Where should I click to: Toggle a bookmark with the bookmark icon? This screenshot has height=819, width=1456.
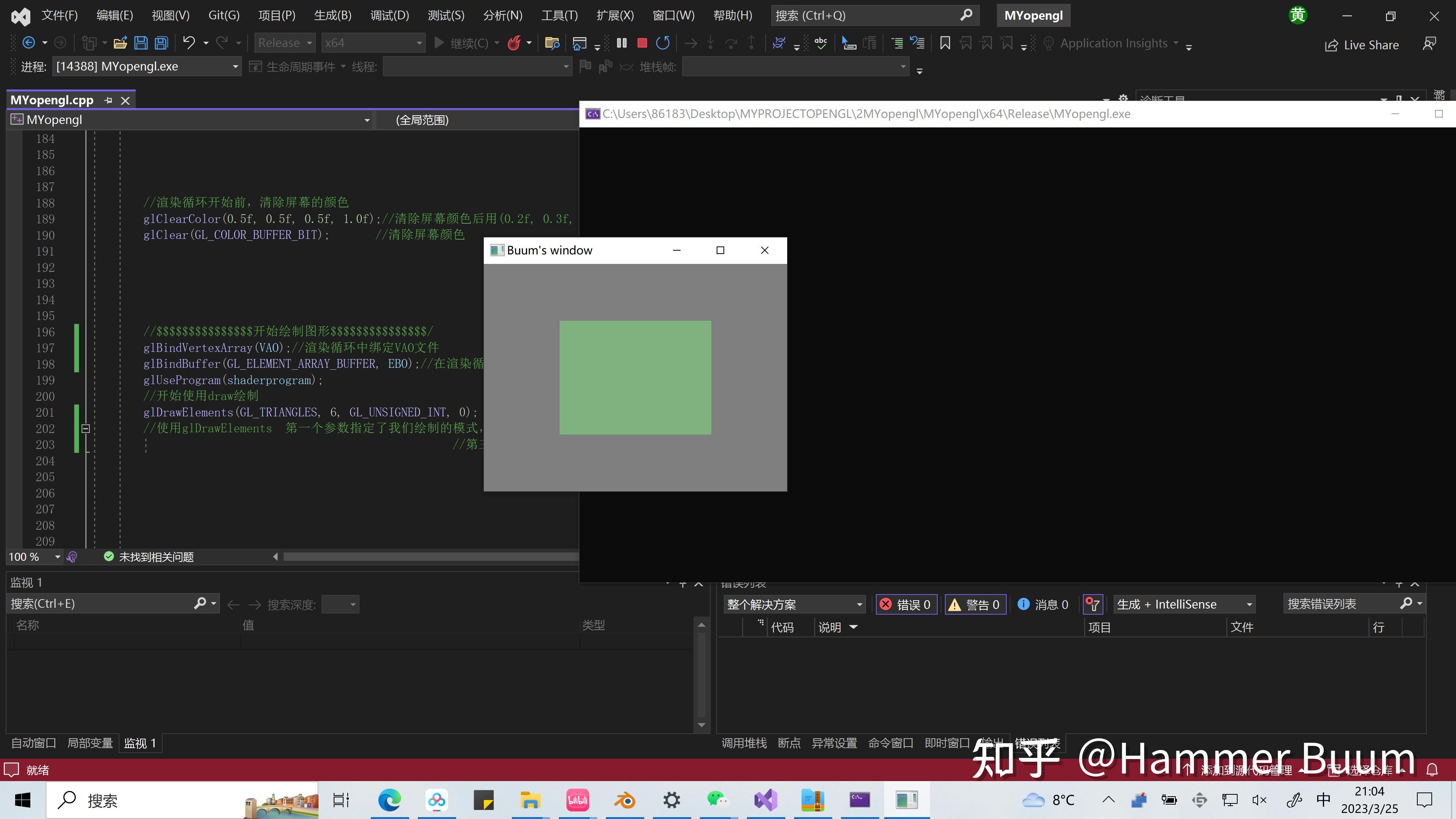click(945, 42)
